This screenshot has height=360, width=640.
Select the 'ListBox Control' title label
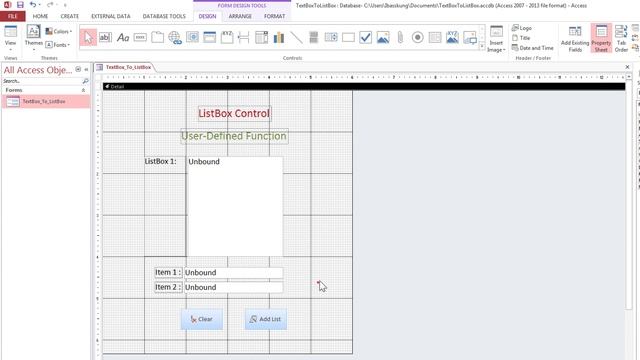point(234,113)
